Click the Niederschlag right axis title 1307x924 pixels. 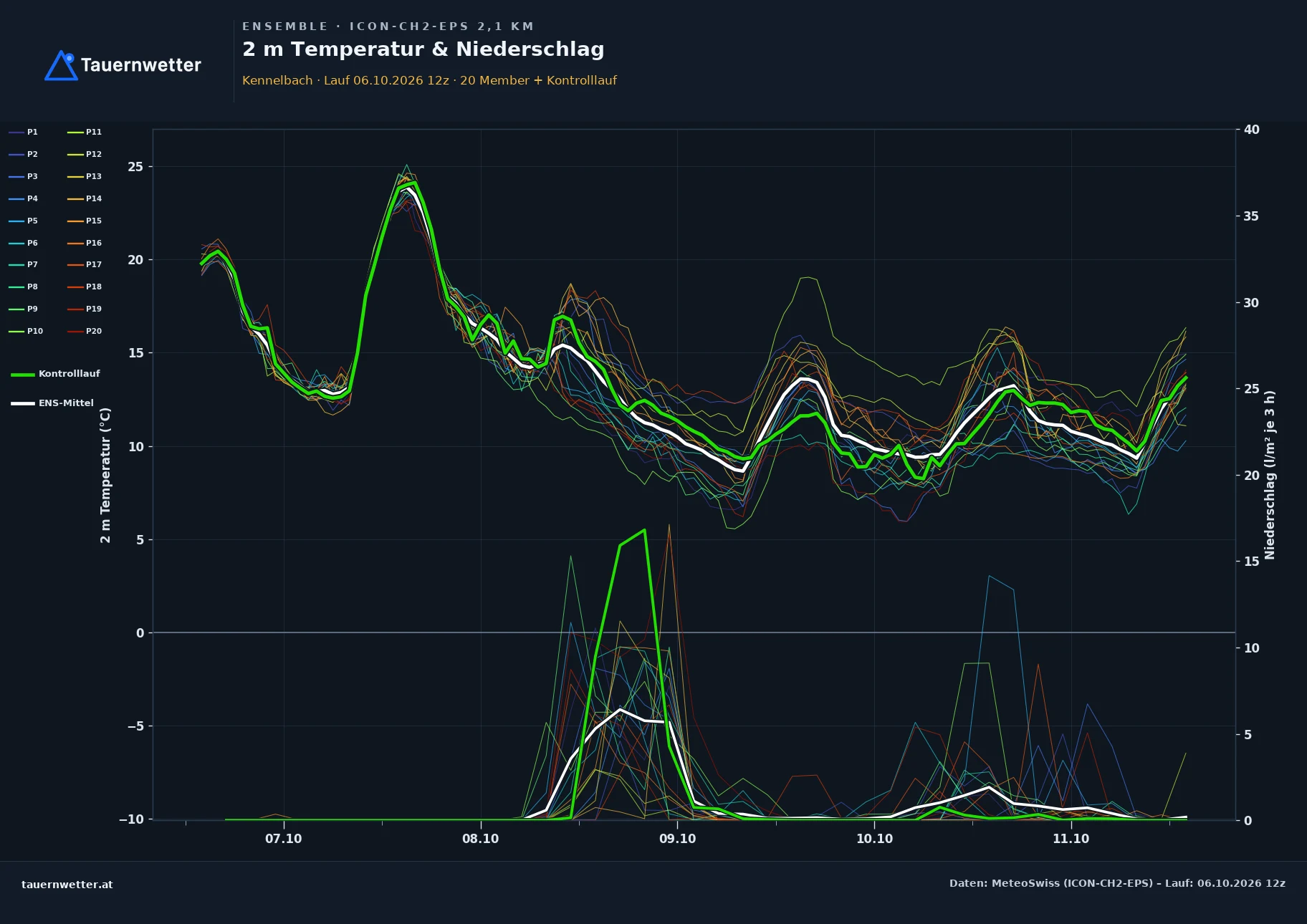point(1270,475)
